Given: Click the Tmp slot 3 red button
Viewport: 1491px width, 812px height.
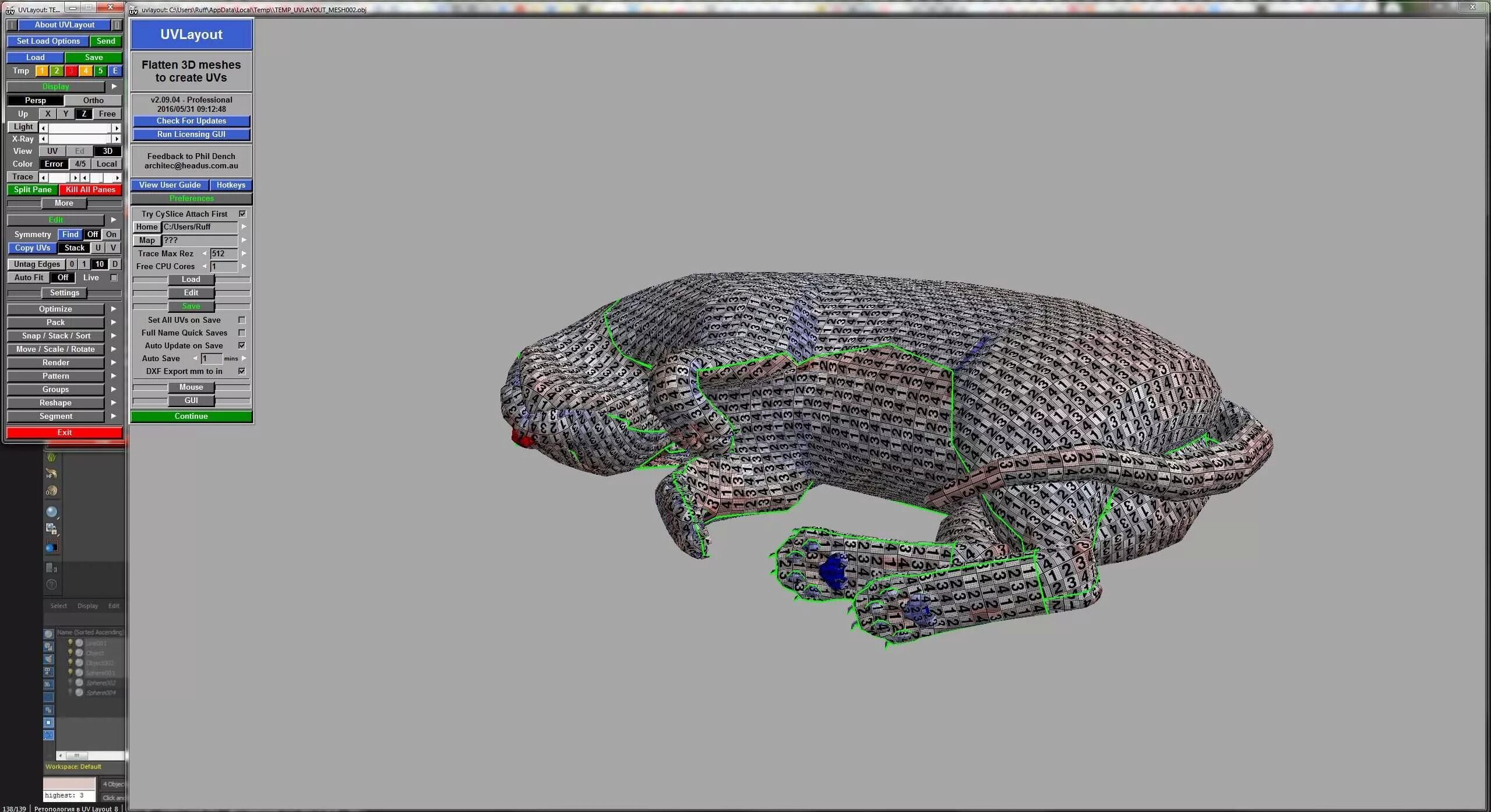Looking at the screenshot, I should [x=71, y=71].
